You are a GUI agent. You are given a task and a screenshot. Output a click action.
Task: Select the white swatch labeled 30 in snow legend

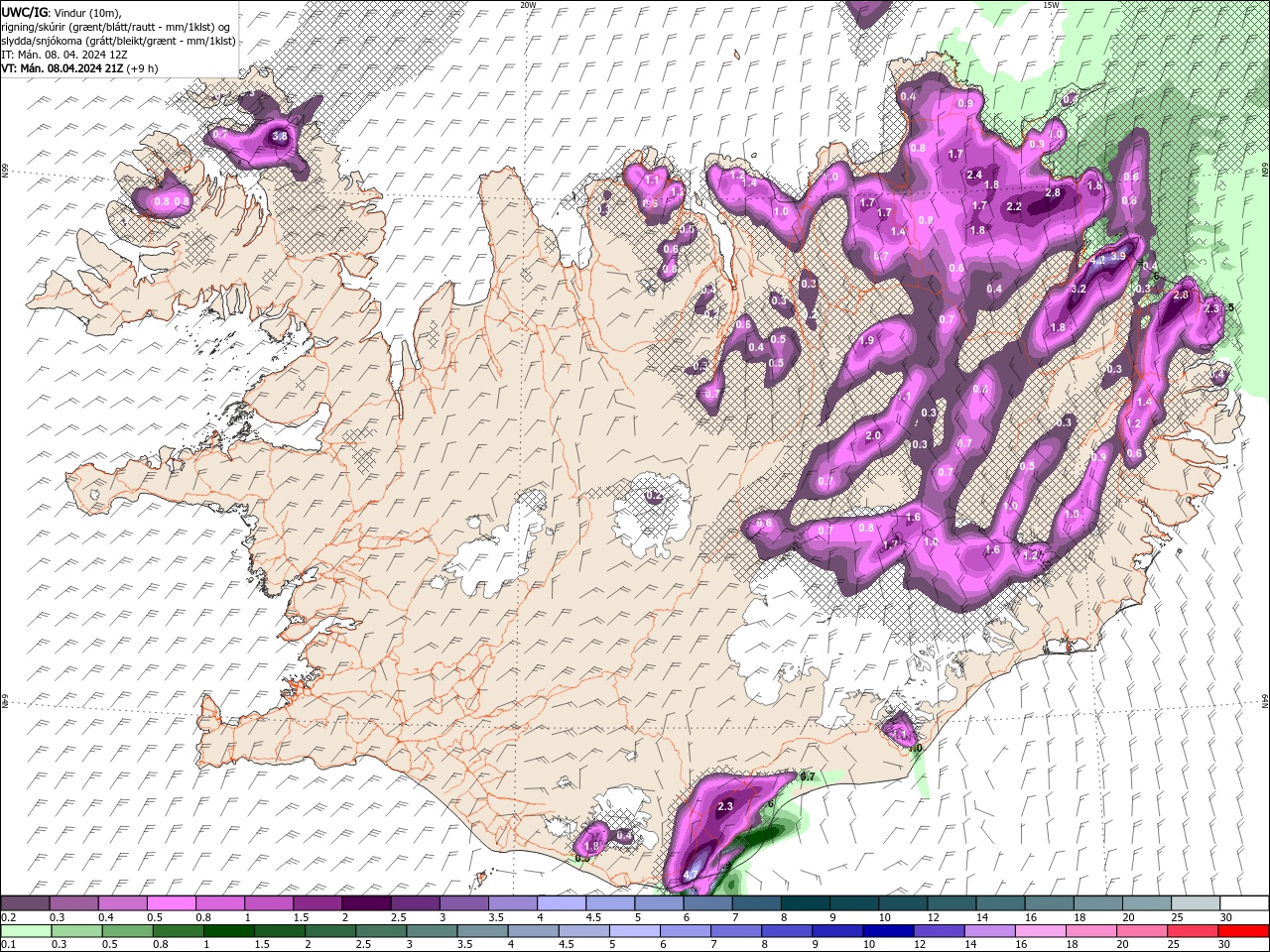pos(1244,903)
